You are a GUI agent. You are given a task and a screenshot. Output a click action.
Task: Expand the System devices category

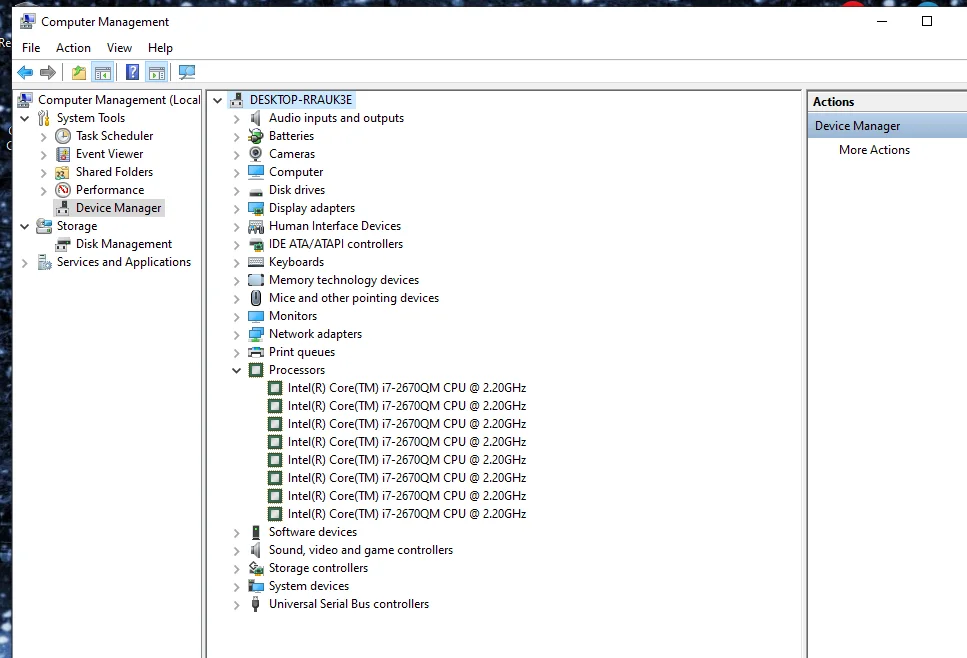click(236, 586)
